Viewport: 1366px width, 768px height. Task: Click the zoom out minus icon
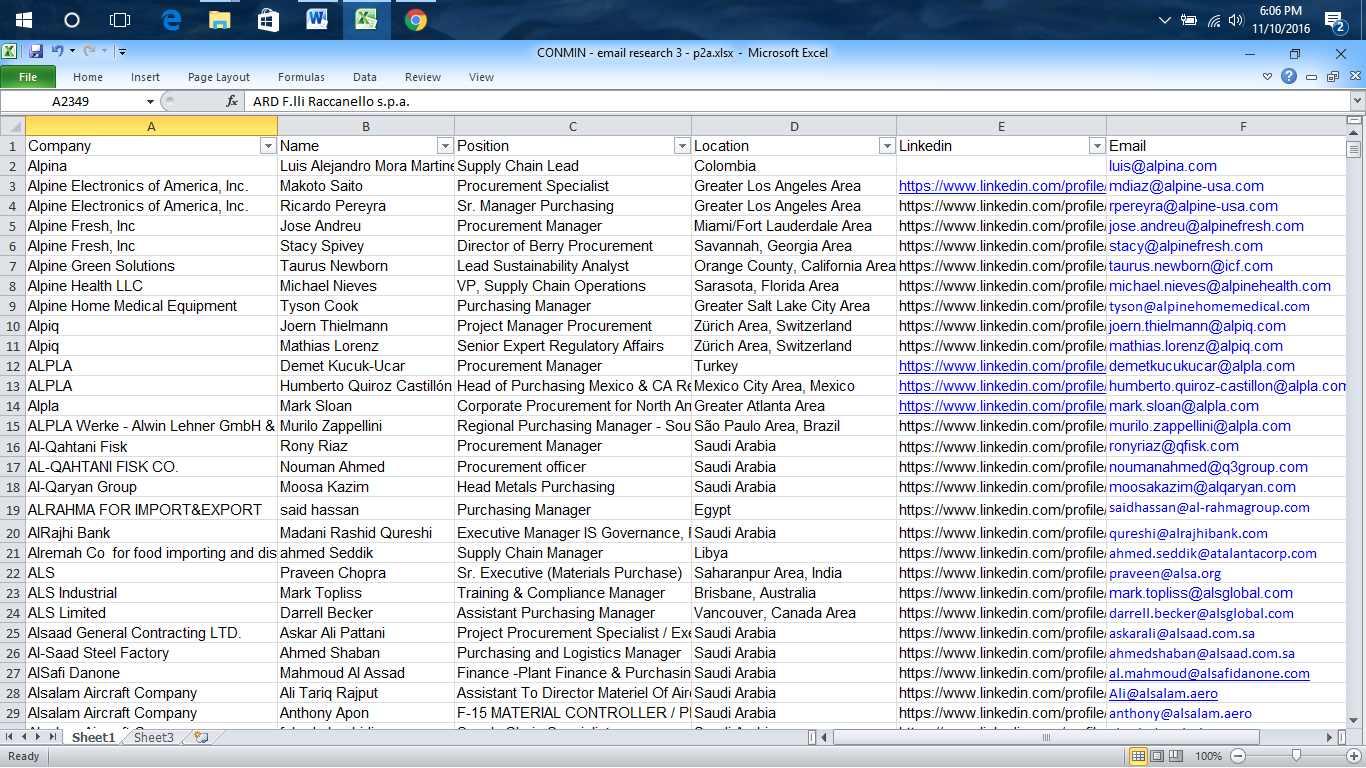point(1237,756)
